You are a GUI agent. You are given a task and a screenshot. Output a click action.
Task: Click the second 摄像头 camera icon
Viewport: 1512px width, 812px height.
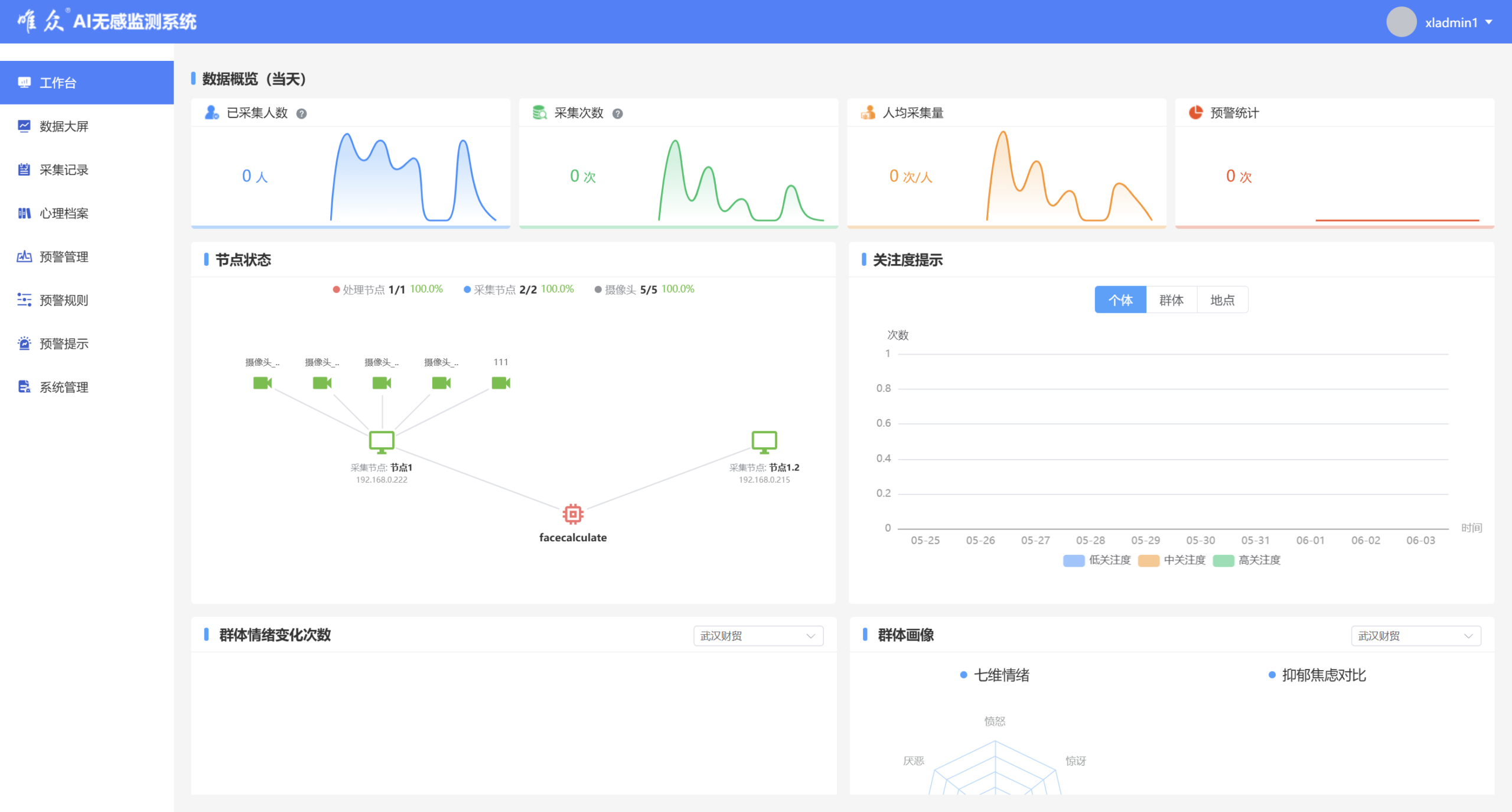tap(322, 383)
